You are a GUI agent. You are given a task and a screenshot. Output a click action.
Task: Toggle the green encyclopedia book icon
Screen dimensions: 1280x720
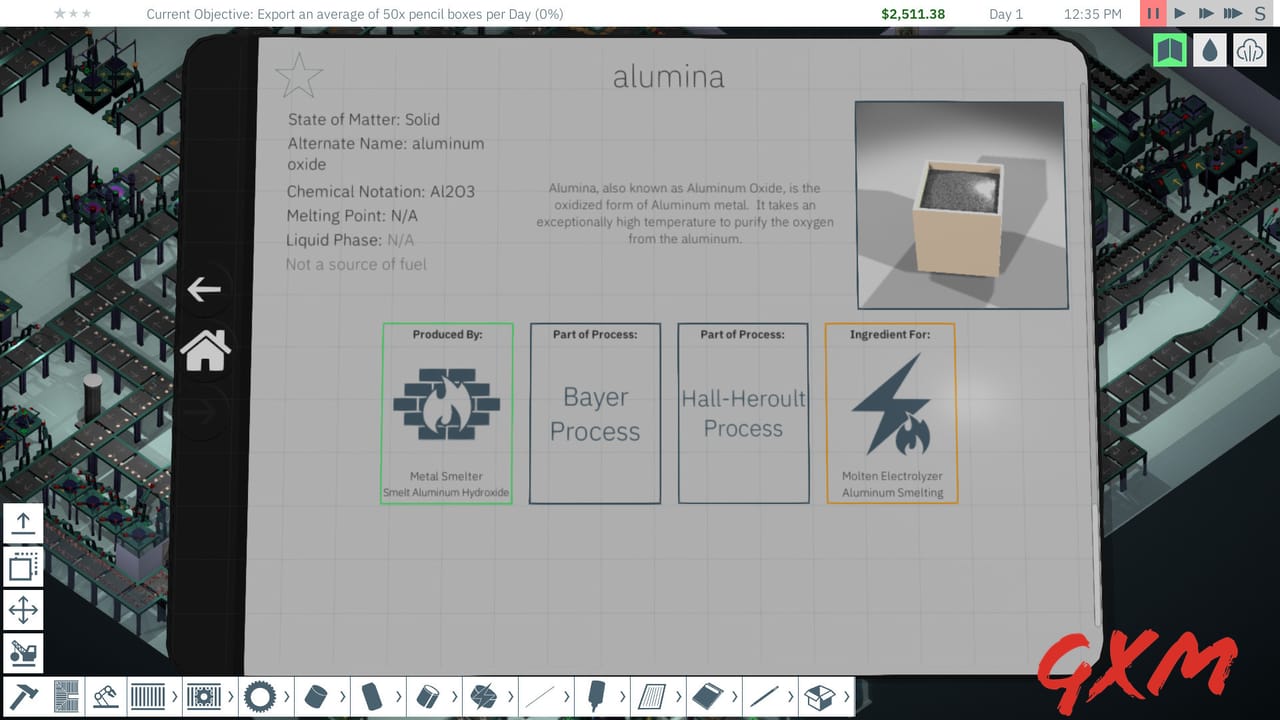tap(1170, 50)
